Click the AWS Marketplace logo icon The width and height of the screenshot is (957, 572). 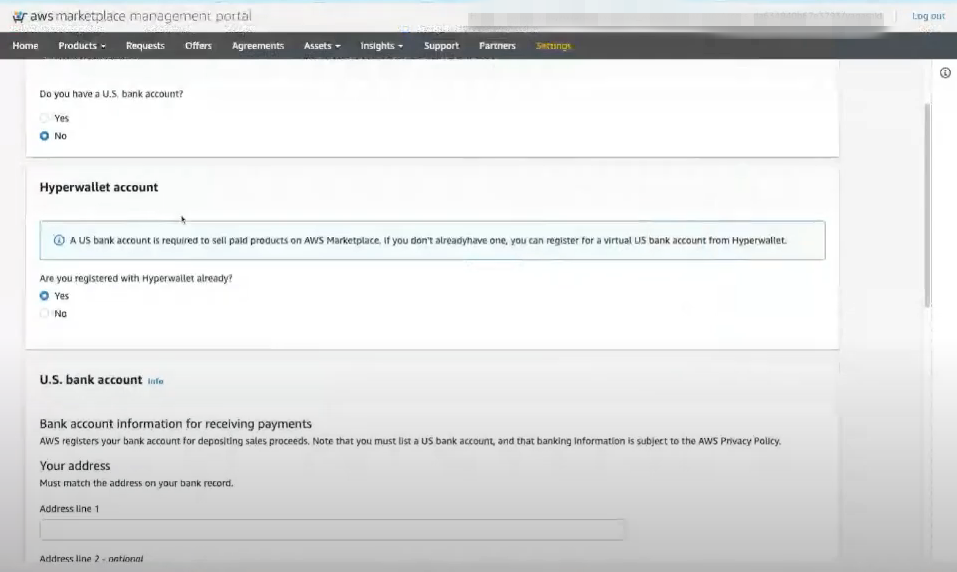(20, 16)
